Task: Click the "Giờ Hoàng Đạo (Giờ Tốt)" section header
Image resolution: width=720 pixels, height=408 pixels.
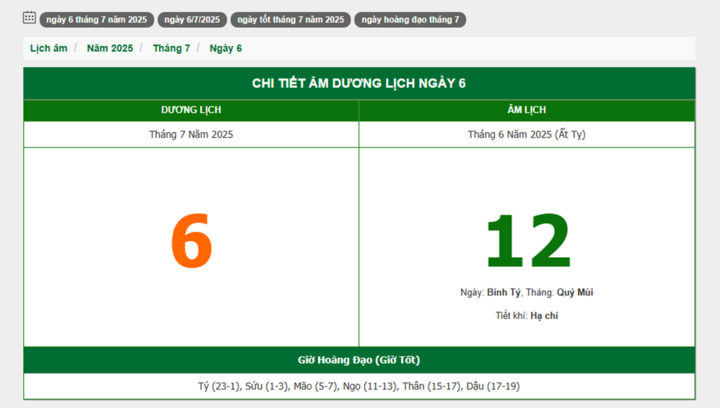Action: pyautogui.click(x=359, y=359)
